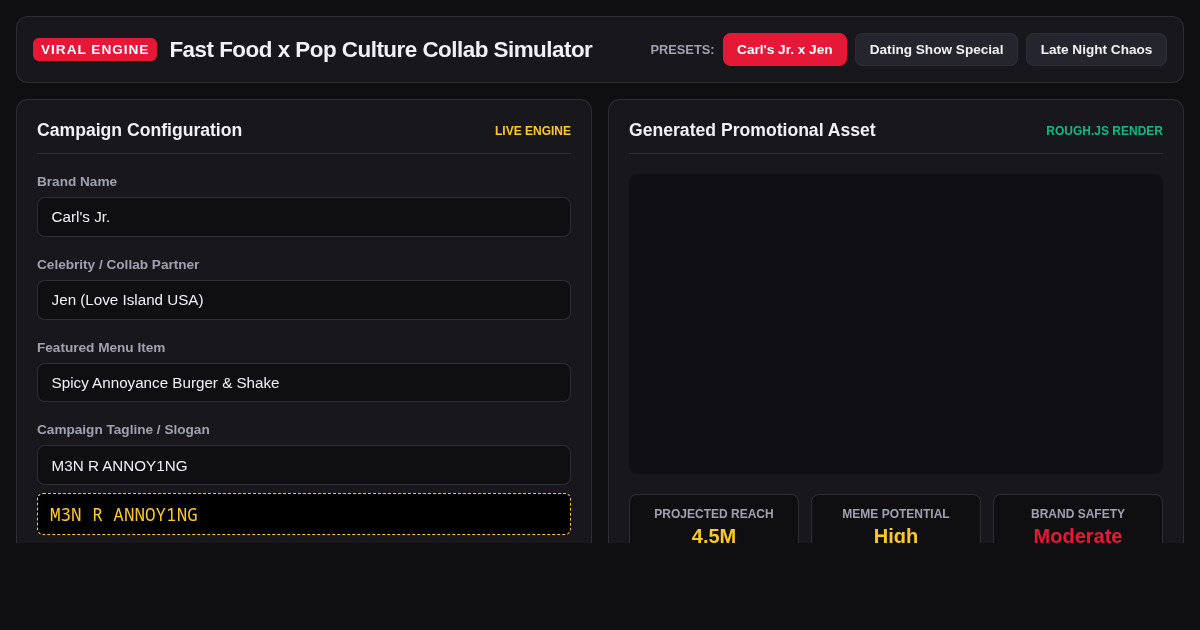Click the PRESETS: label
Image resolution: width=1200 pixels, height=630 pixels.
click(682, 49)
